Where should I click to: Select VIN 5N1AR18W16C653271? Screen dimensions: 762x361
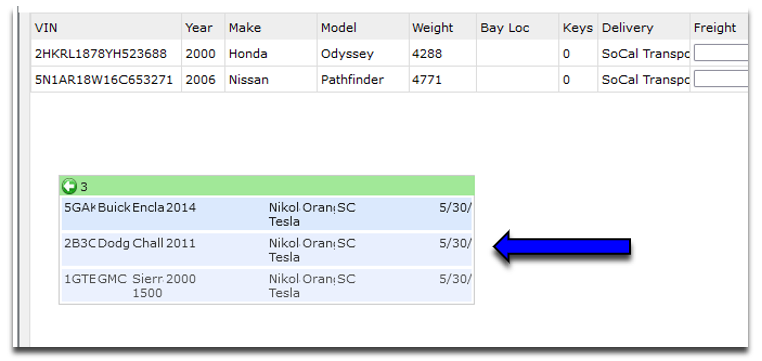coord(104,79)
